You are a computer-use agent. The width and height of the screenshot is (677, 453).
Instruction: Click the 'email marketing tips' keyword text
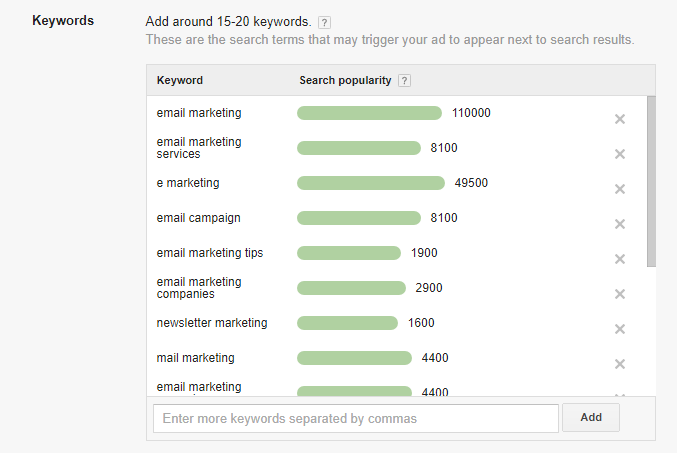click(x=210, y=253)
